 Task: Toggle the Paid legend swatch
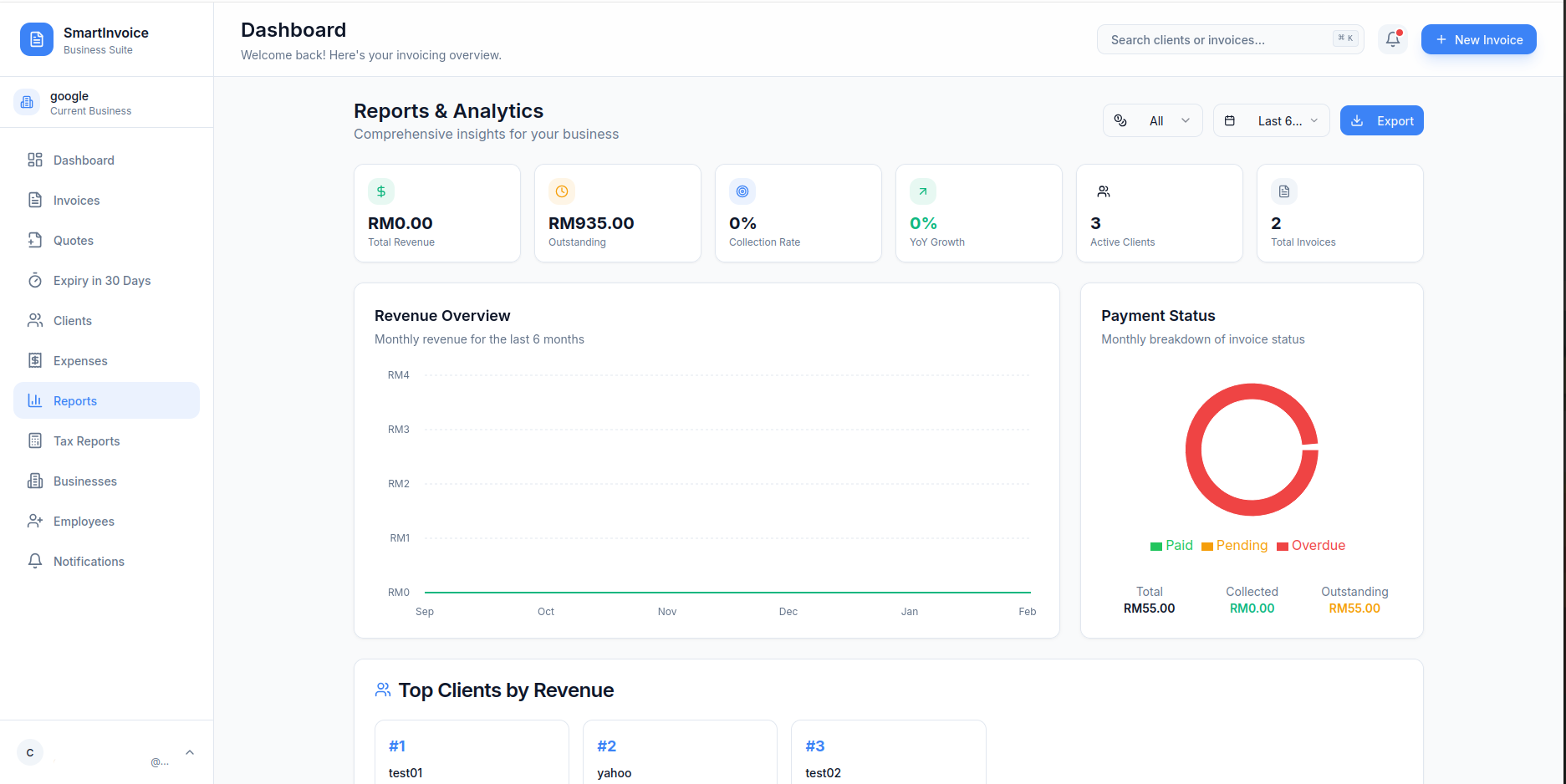(1156, 547)
